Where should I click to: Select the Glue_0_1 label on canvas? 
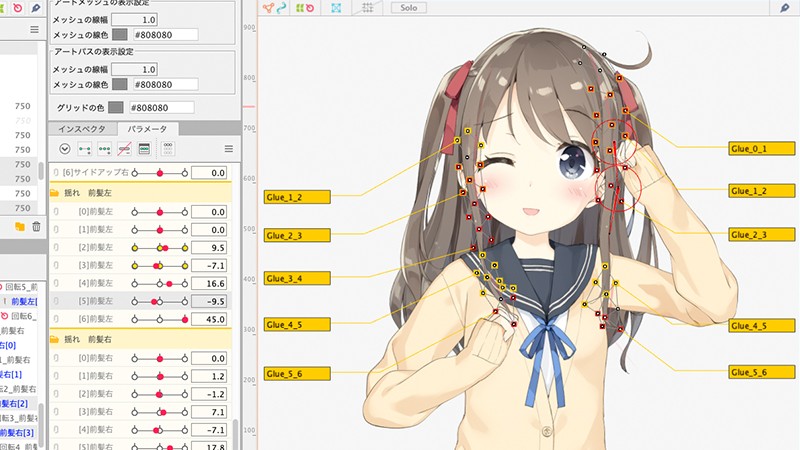click(x=761, y=148)
